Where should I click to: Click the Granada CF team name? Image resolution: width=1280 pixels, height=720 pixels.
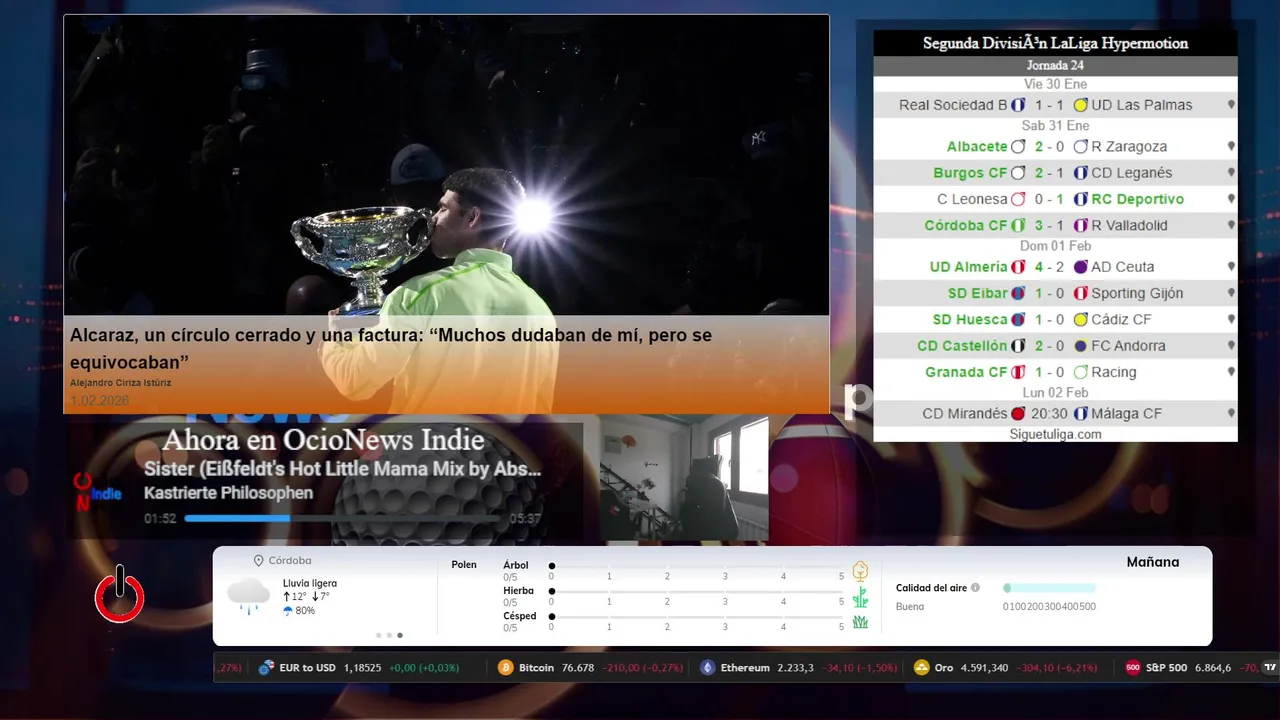[966, 372]
